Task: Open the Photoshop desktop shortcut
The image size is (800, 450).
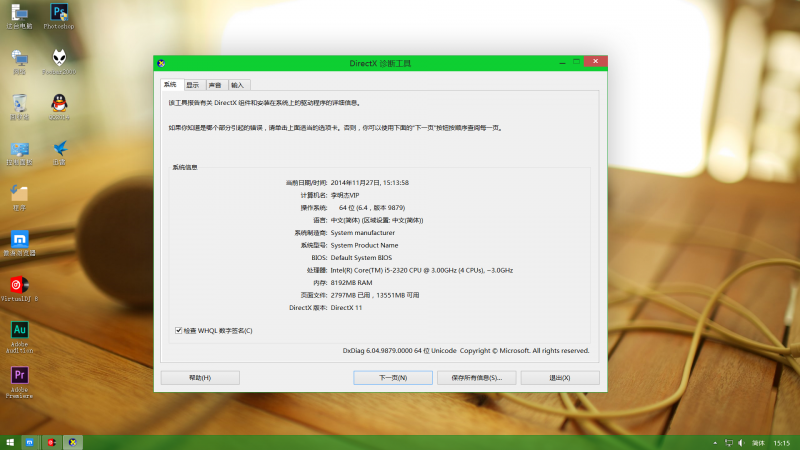Action: coord(58,14)
